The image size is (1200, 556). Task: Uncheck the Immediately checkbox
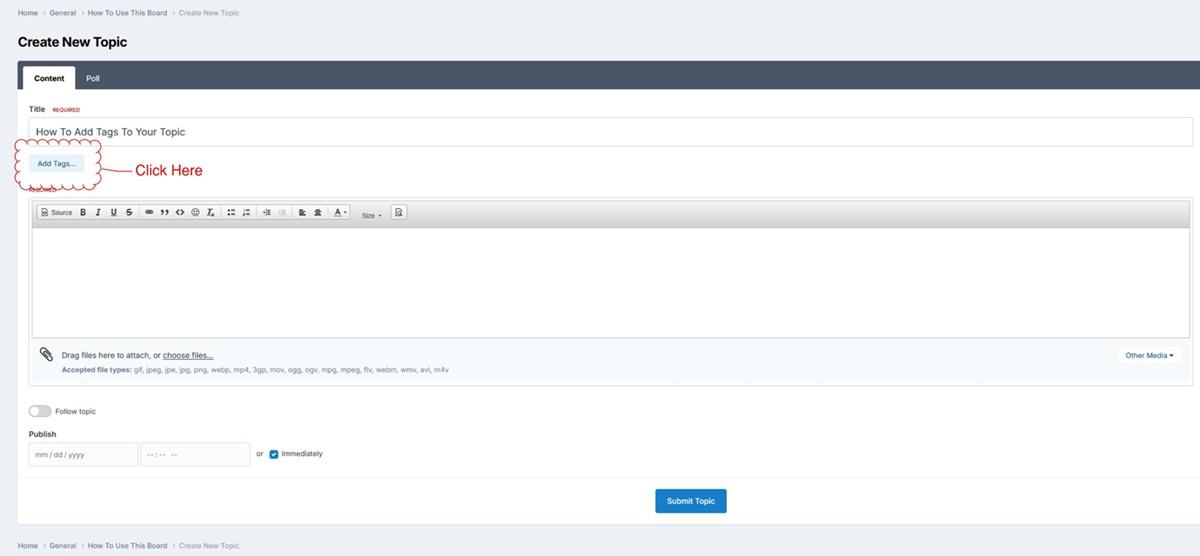tap(274, 454)
